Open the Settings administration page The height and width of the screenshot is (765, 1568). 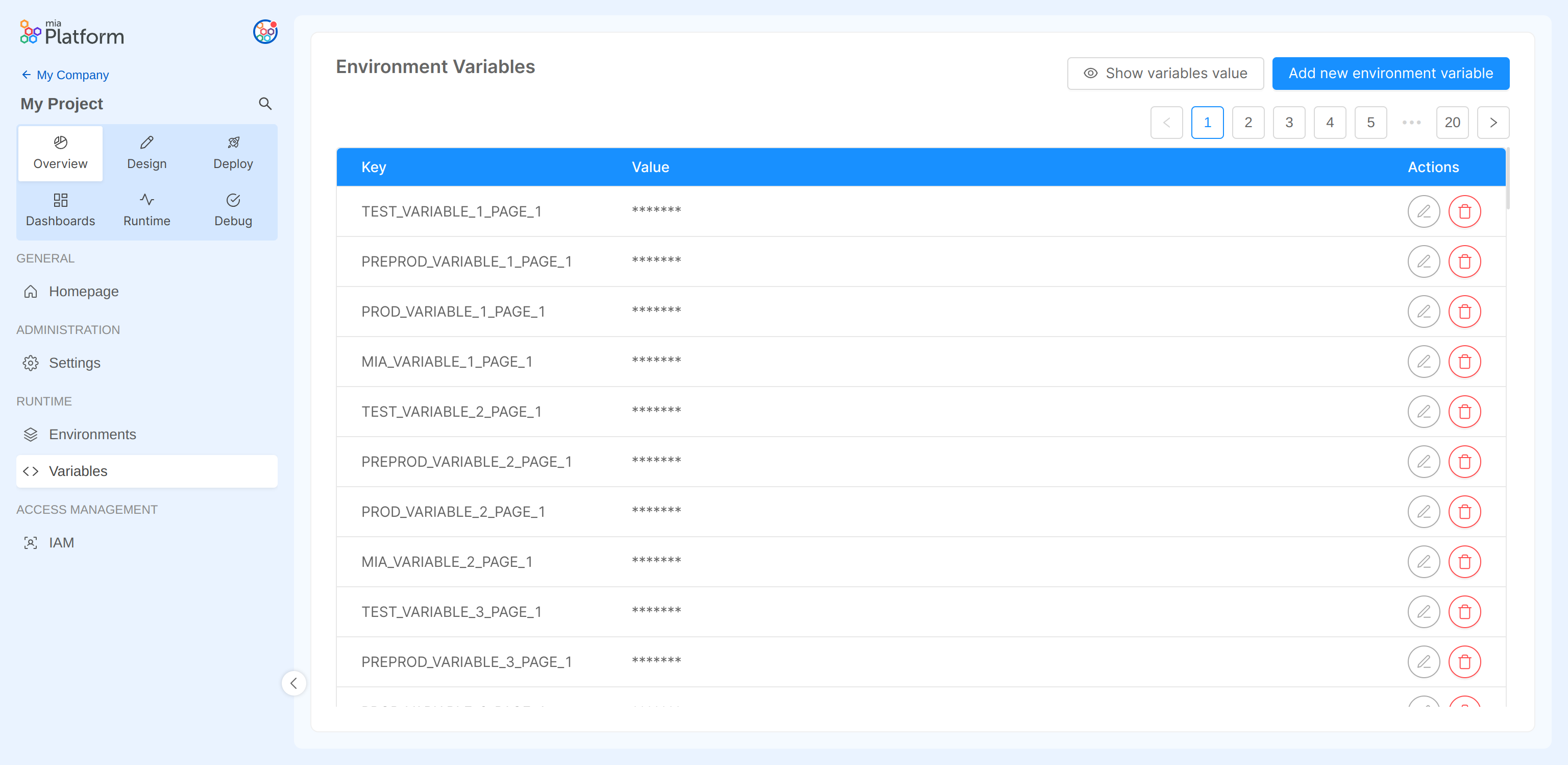[x=74, y=363]
